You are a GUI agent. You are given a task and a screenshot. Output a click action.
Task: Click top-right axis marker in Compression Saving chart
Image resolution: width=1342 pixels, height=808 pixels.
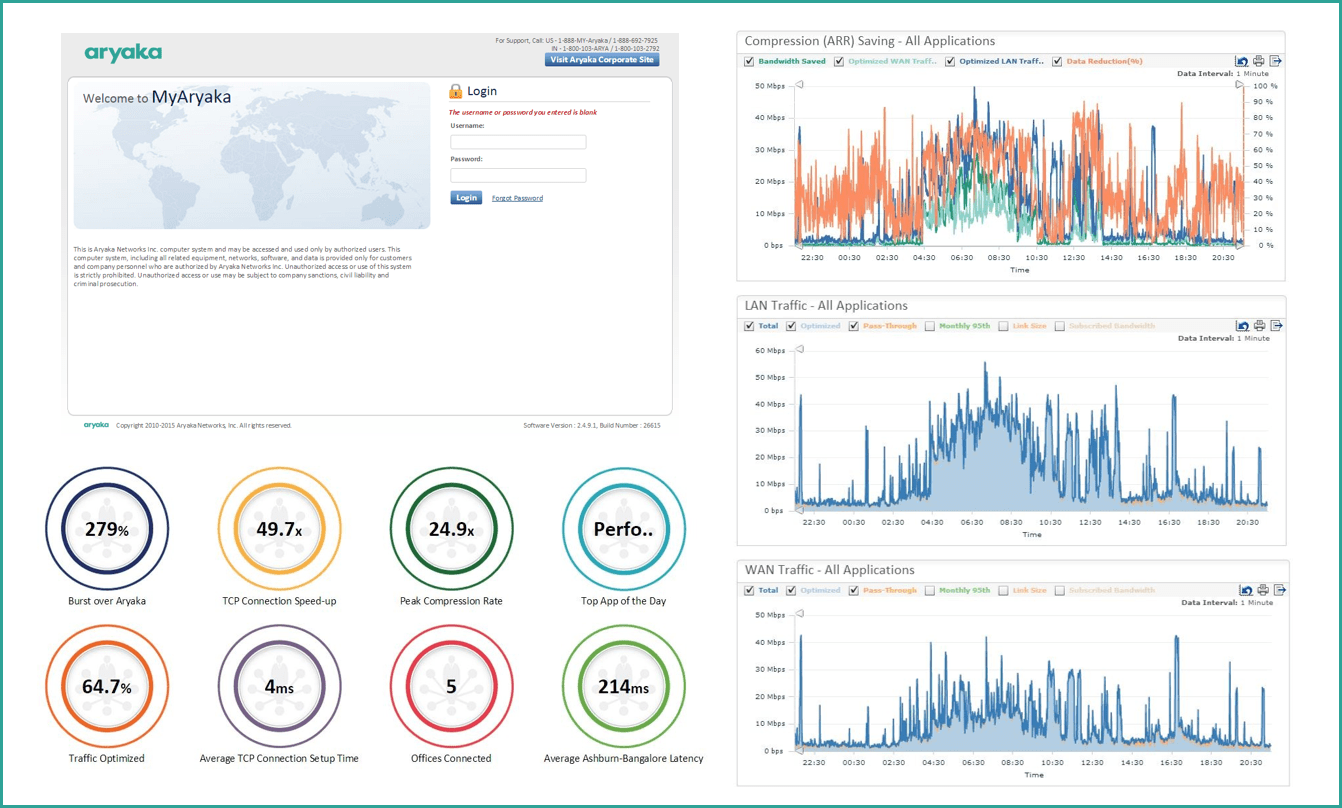(1241, 86)
